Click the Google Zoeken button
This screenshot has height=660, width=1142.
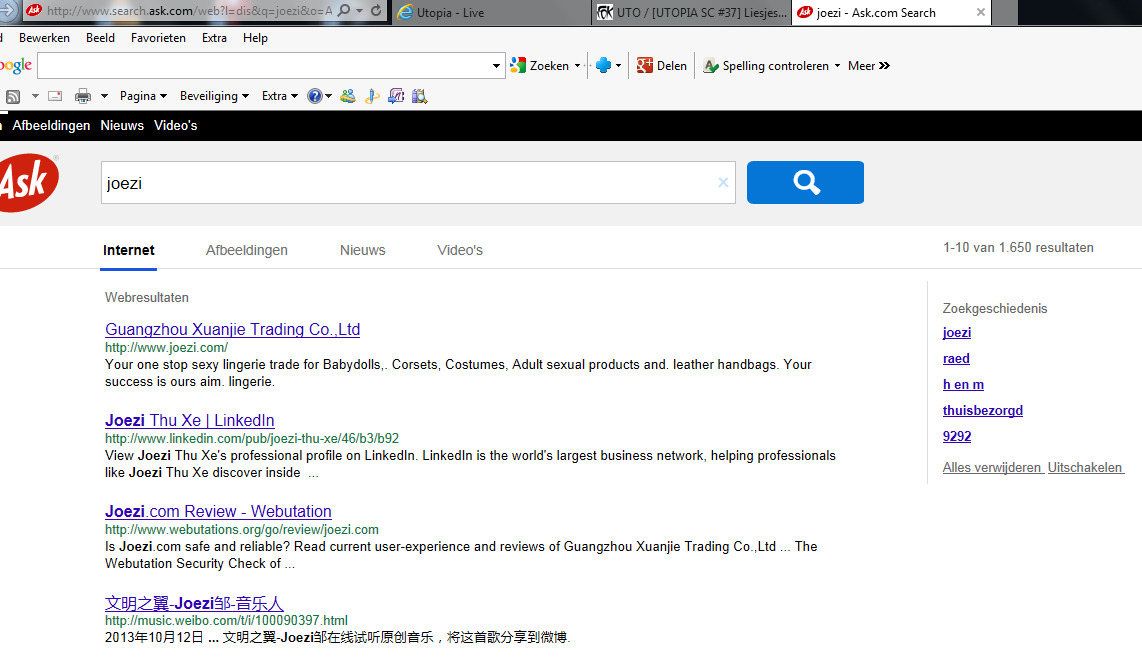540,66
